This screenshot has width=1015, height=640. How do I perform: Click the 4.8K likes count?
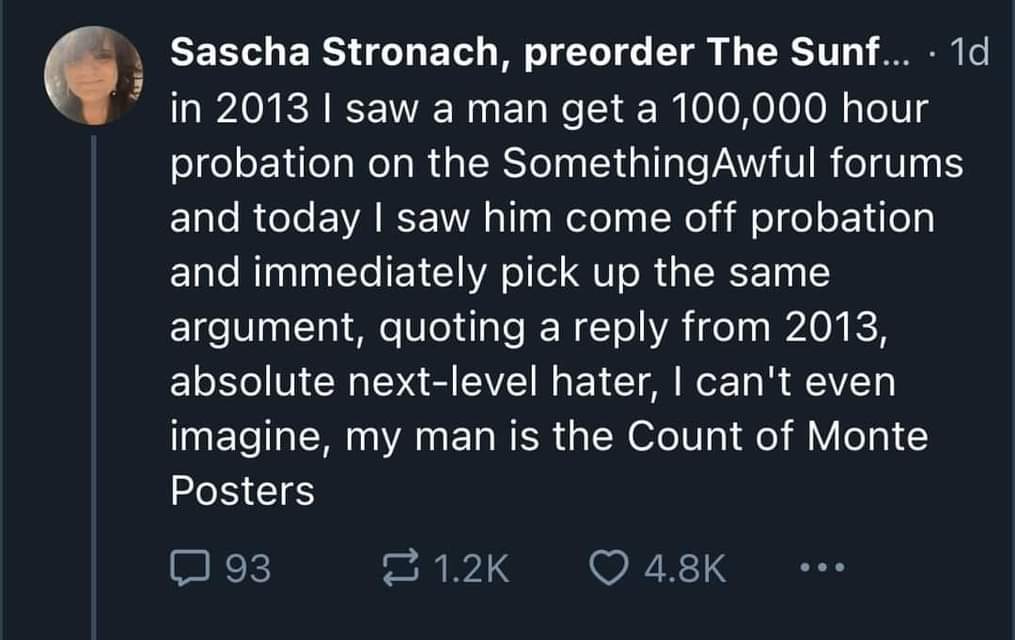[684, 569]
